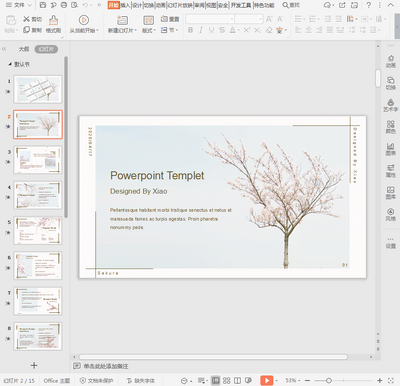Click the Slides (幻灯片) pane pill button

(x=46, y=49)
